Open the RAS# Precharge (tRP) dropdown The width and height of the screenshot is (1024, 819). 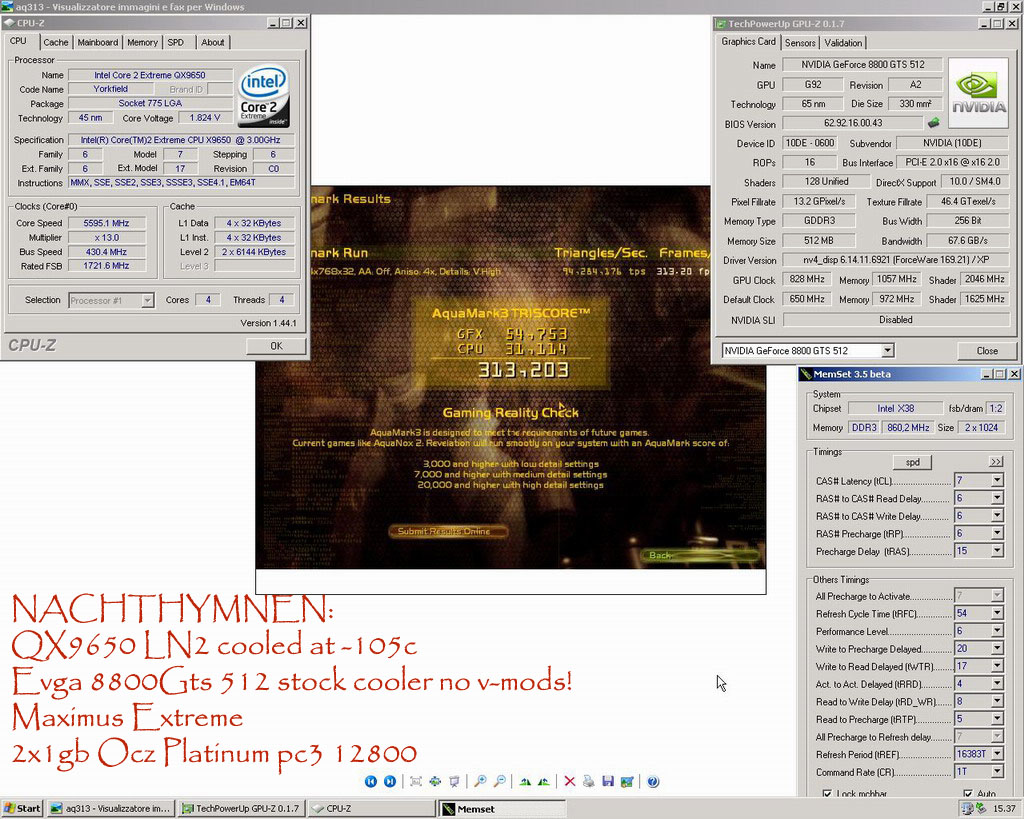[997, 534]
